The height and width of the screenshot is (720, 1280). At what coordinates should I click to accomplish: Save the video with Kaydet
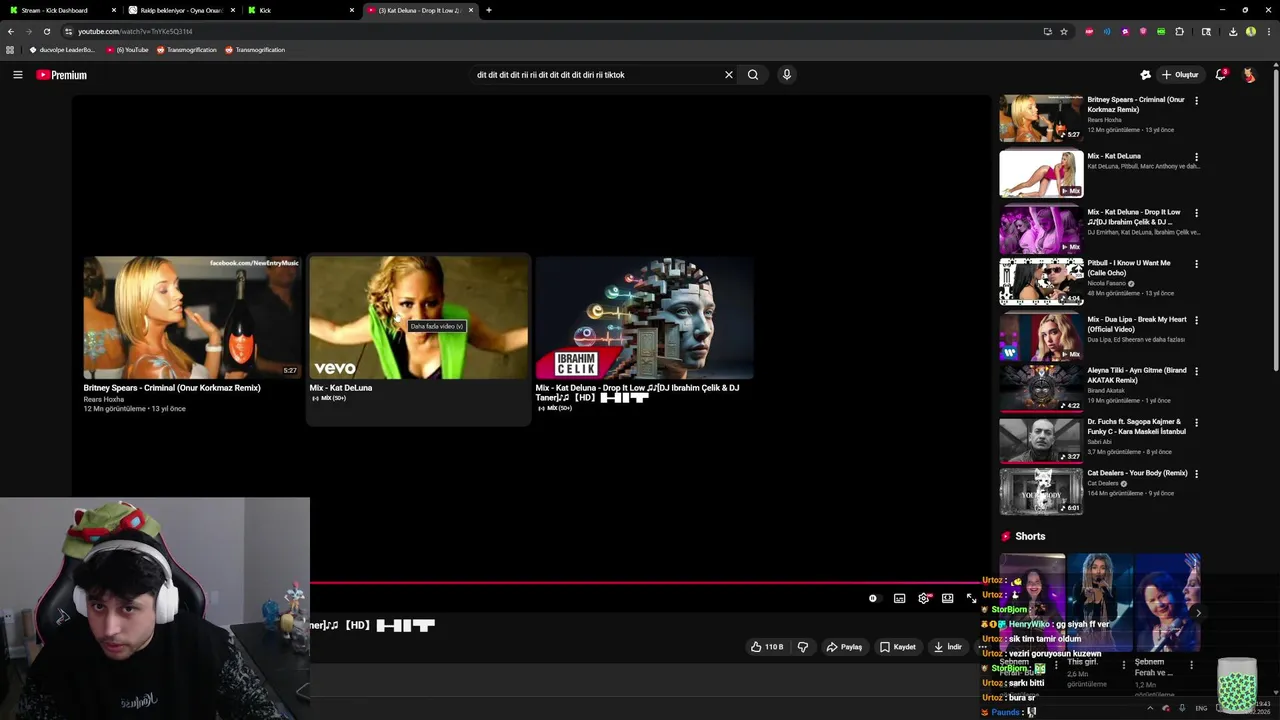pyautogui.click(x=898, y=647)
